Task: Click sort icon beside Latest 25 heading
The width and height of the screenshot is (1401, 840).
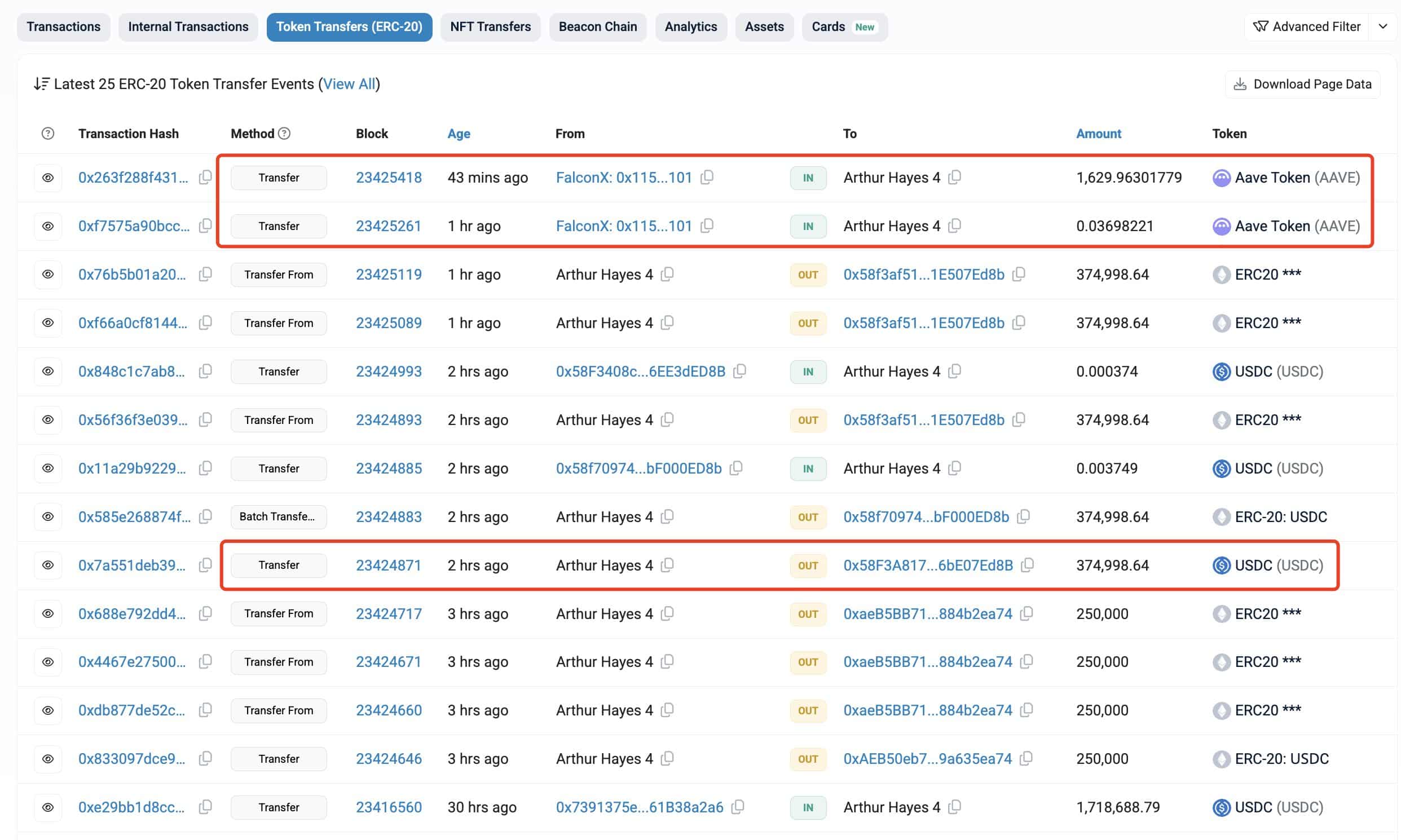Action: [41, 84]
